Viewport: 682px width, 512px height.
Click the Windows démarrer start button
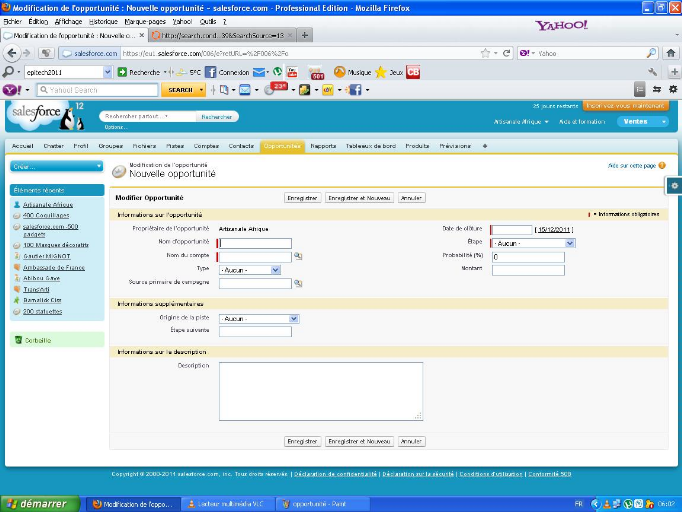point(40,504)
